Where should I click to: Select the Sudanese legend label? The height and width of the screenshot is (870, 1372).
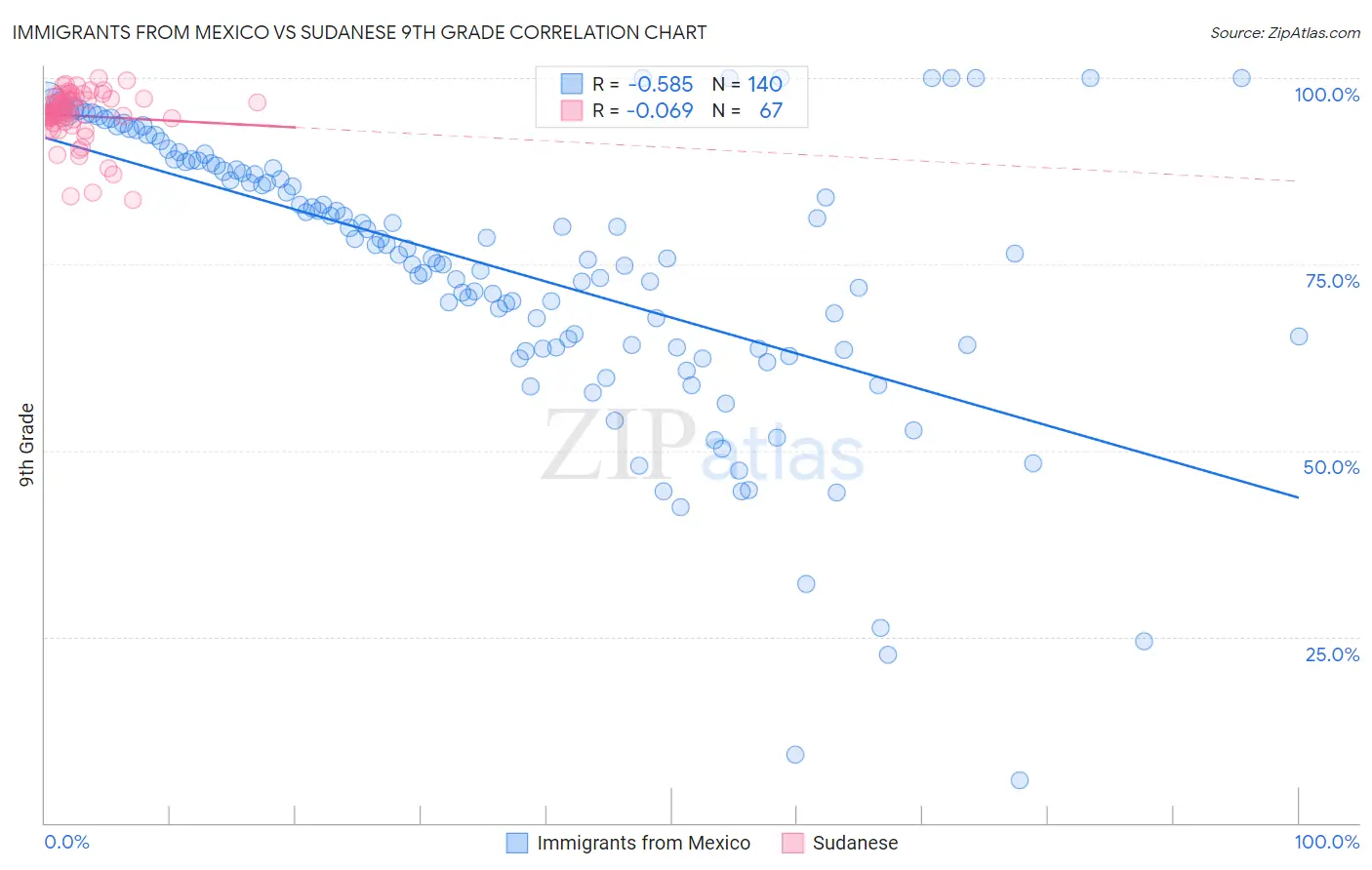point(855,843)
